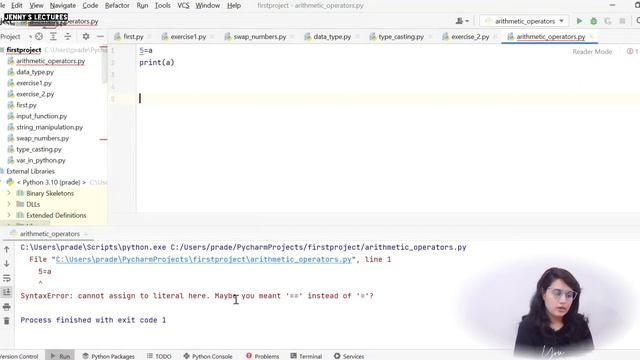Close the arithmetic_operators.py editor tab
The height and width of the screenshot is (360, 640).
pos(591,37)
